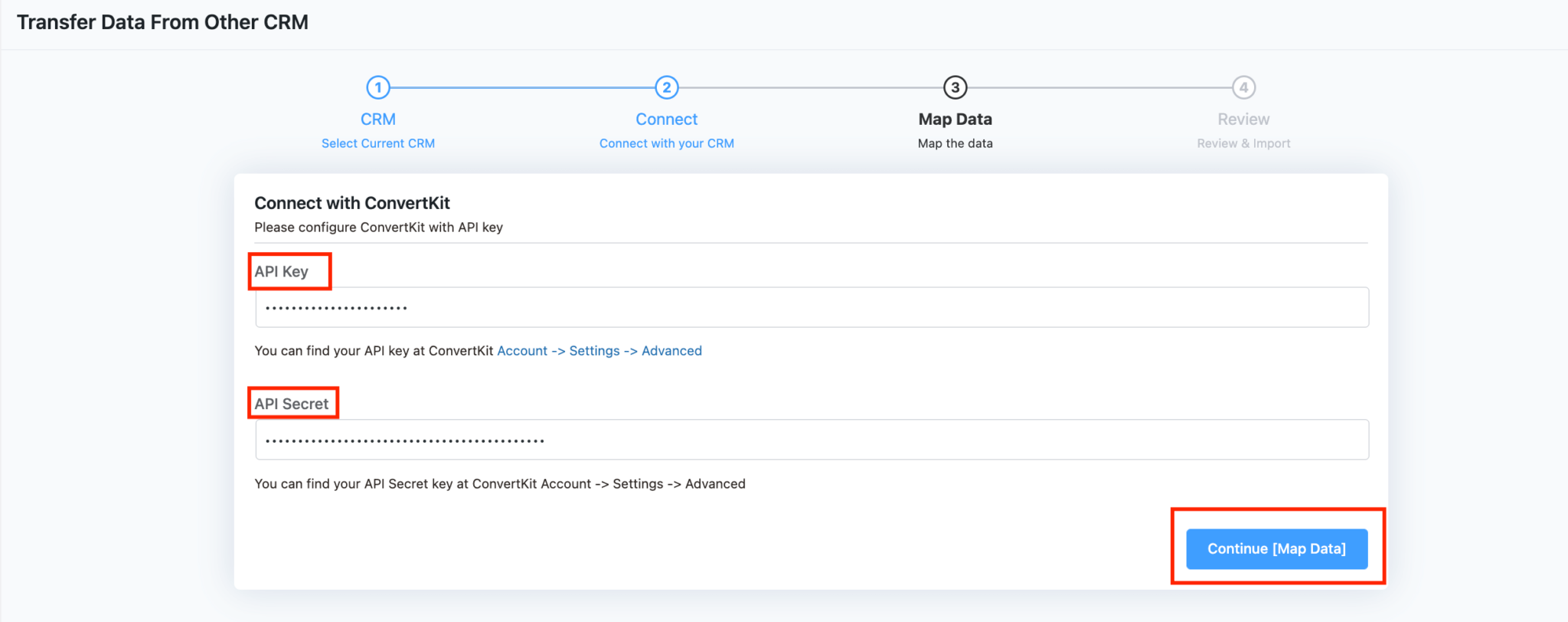Click the 'Select Current CRM' subtitle

coord(378,143)
